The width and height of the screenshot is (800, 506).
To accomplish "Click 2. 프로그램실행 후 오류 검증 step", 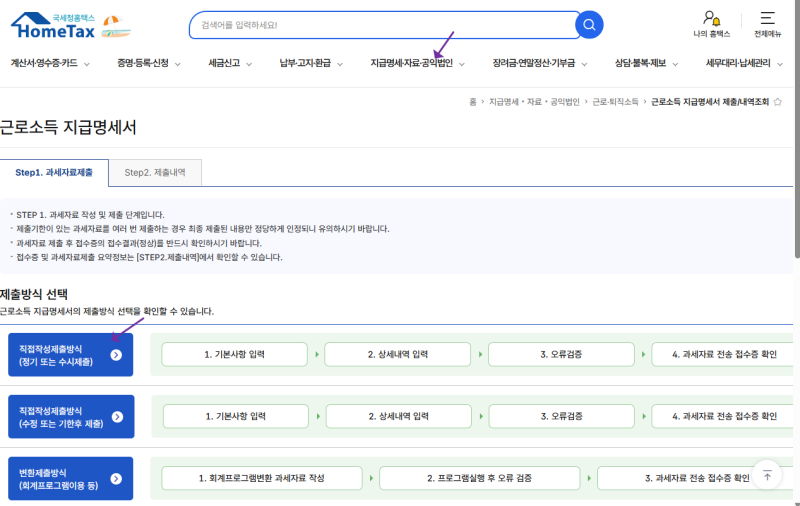I will pos(480,478).
